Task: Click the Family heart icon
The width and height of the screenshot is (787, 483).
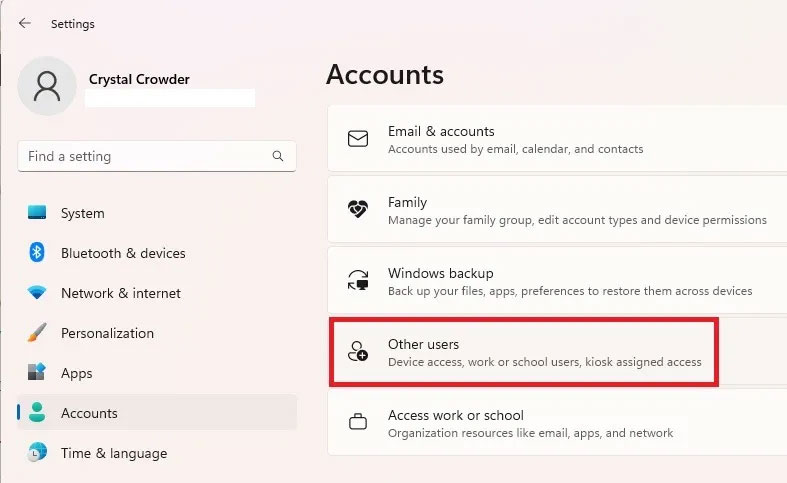Action: click(x=358, y=210)
